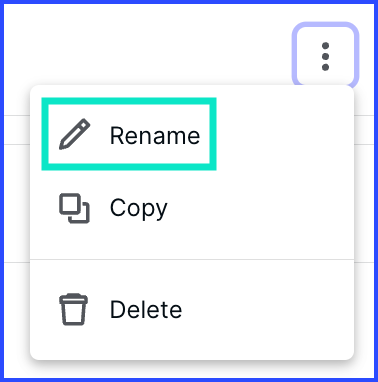The image size is (378, 382).
Task: Click the pencil icon beside Rename
Action: click(x=74, y=134)
